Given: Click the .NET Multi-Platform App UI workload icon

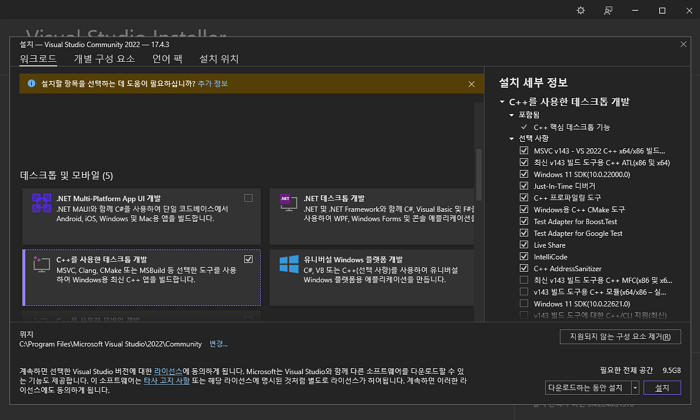Looking at the screenshot, I should [42, 203].
